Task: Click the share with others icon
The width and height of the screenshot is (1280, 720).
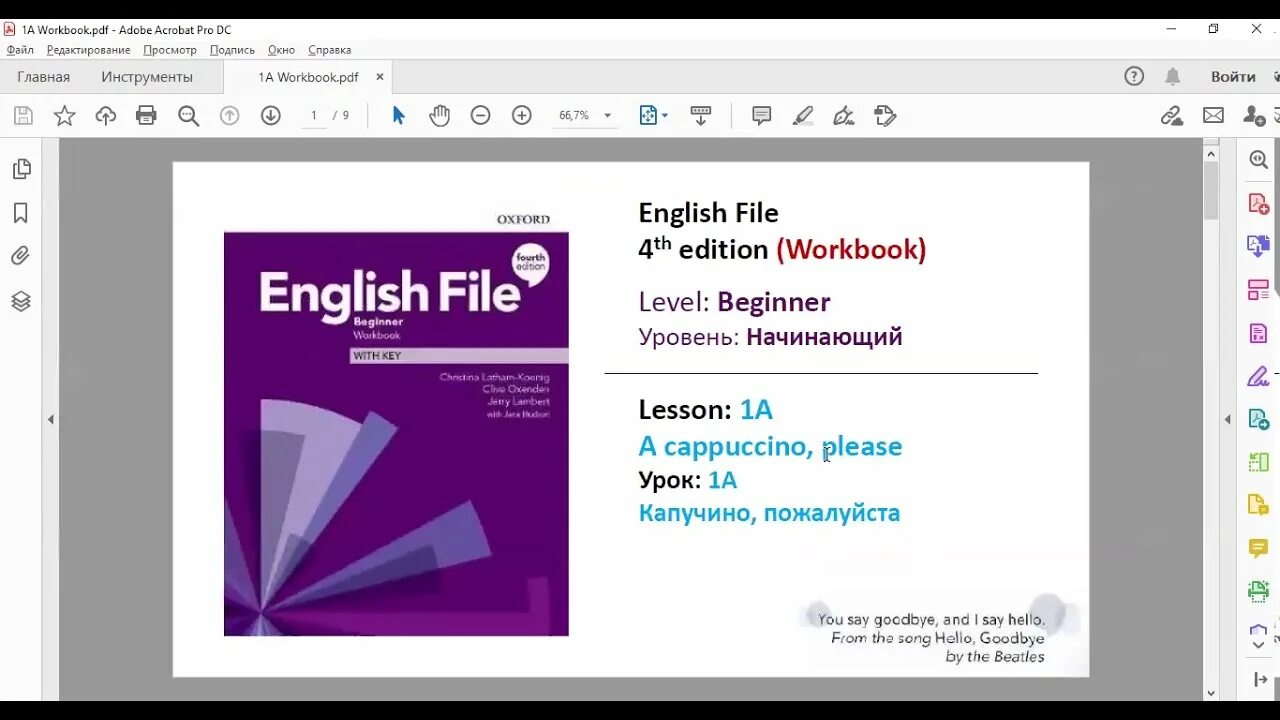Action: 1254,116
